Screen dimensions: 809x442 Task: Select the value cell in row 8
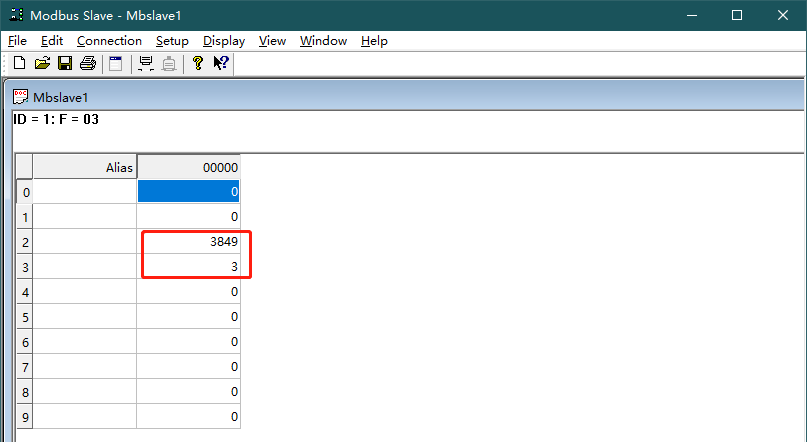click(x=188, y=392)
